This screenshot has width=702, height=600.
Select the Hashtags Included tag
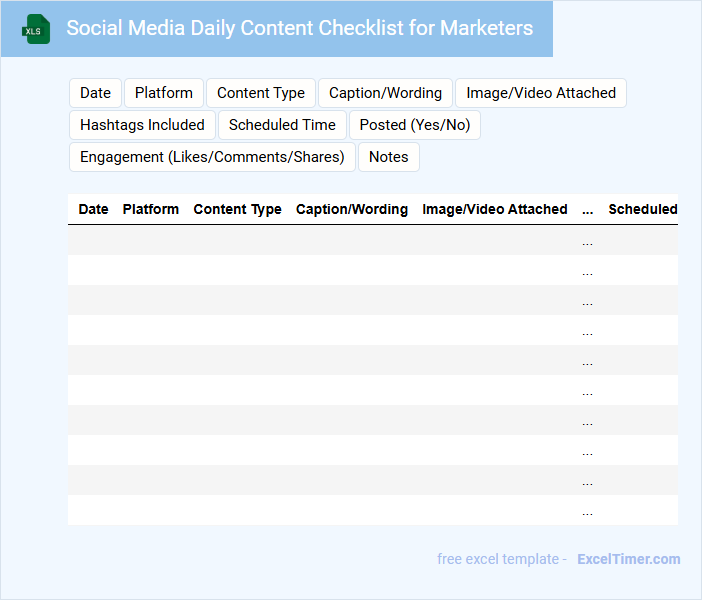pos(142,125)
